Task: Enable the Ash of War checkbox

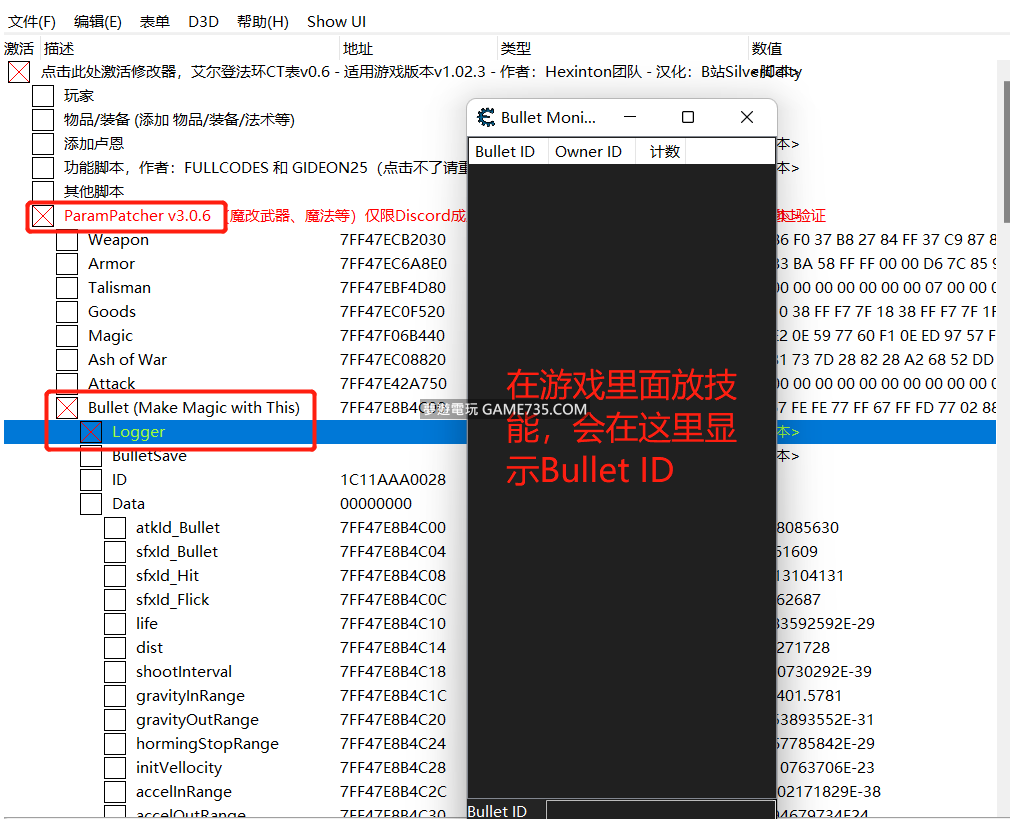Action: 67,360
